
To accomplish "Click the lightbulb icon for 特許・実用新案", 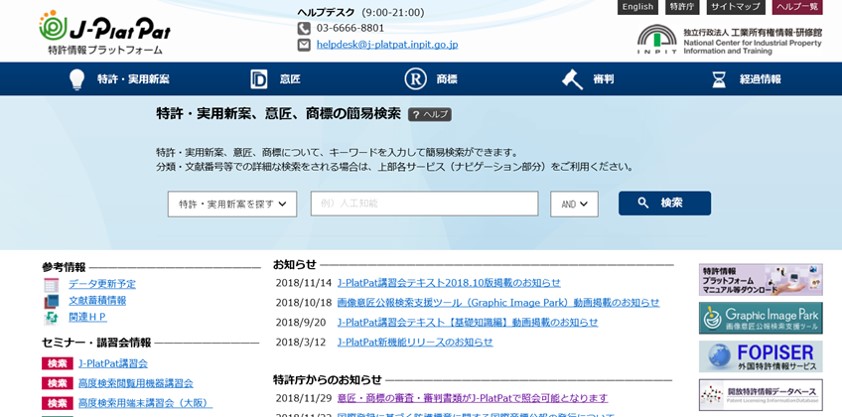I will [x=77, y=79].
